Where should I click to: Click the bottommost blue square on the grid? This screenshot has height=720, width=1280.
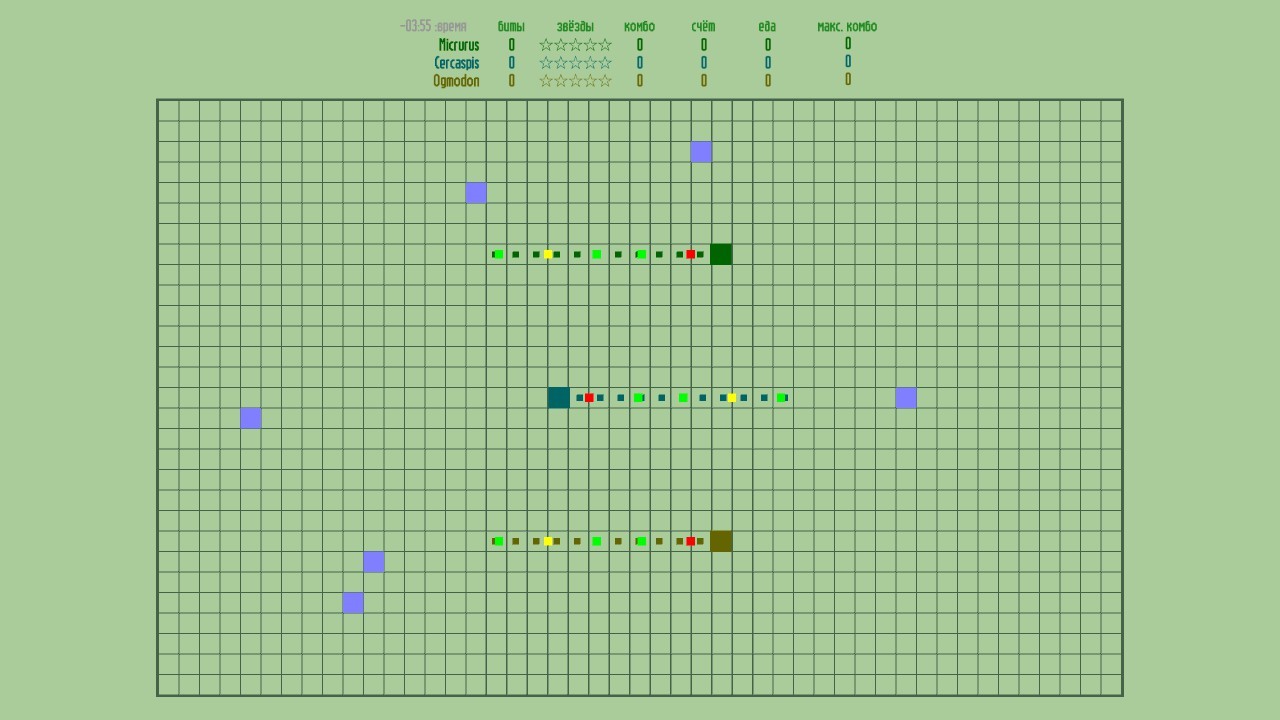[353, 602]
